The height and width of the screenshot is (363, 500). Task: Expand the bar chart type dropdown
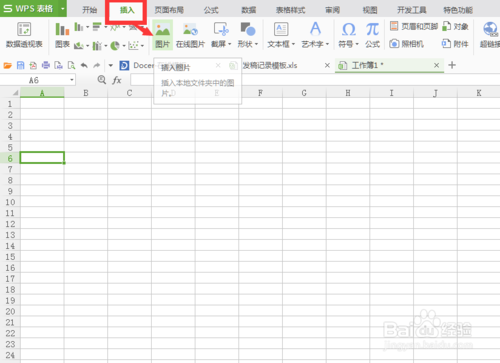(x=106, y=27)
